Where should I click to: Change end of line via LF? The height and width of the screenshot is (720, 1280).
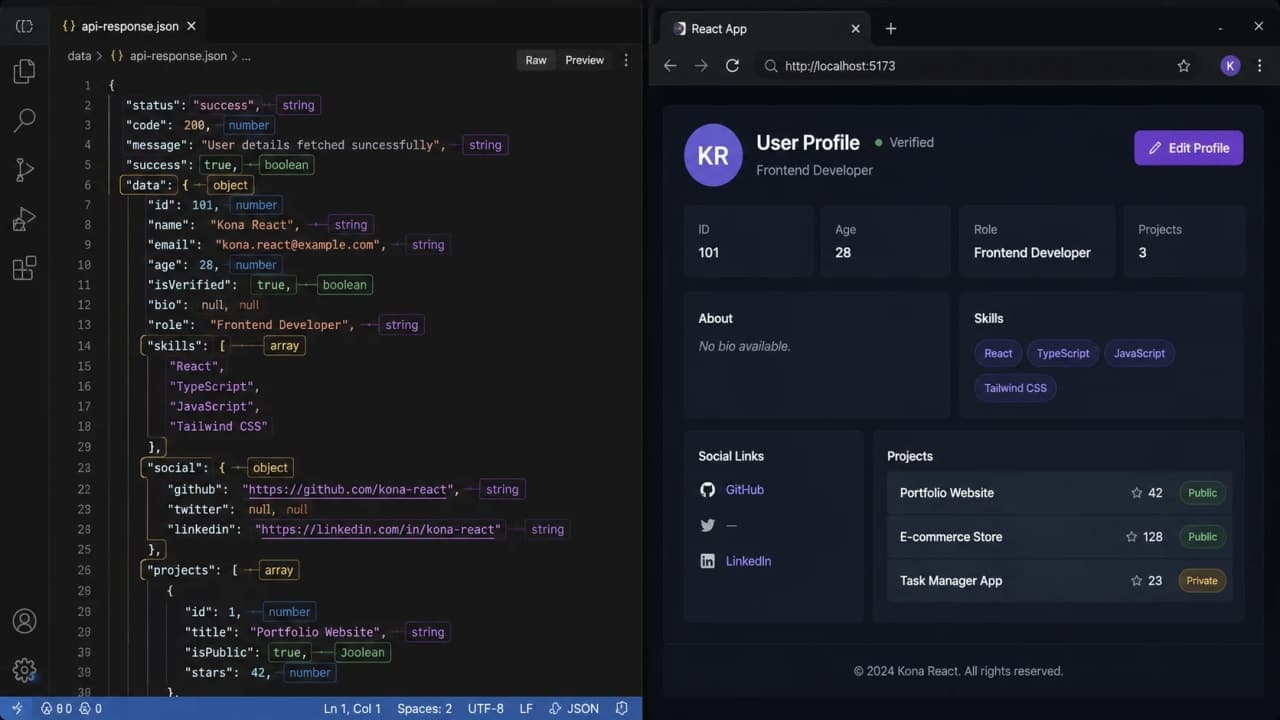[526, 708]
